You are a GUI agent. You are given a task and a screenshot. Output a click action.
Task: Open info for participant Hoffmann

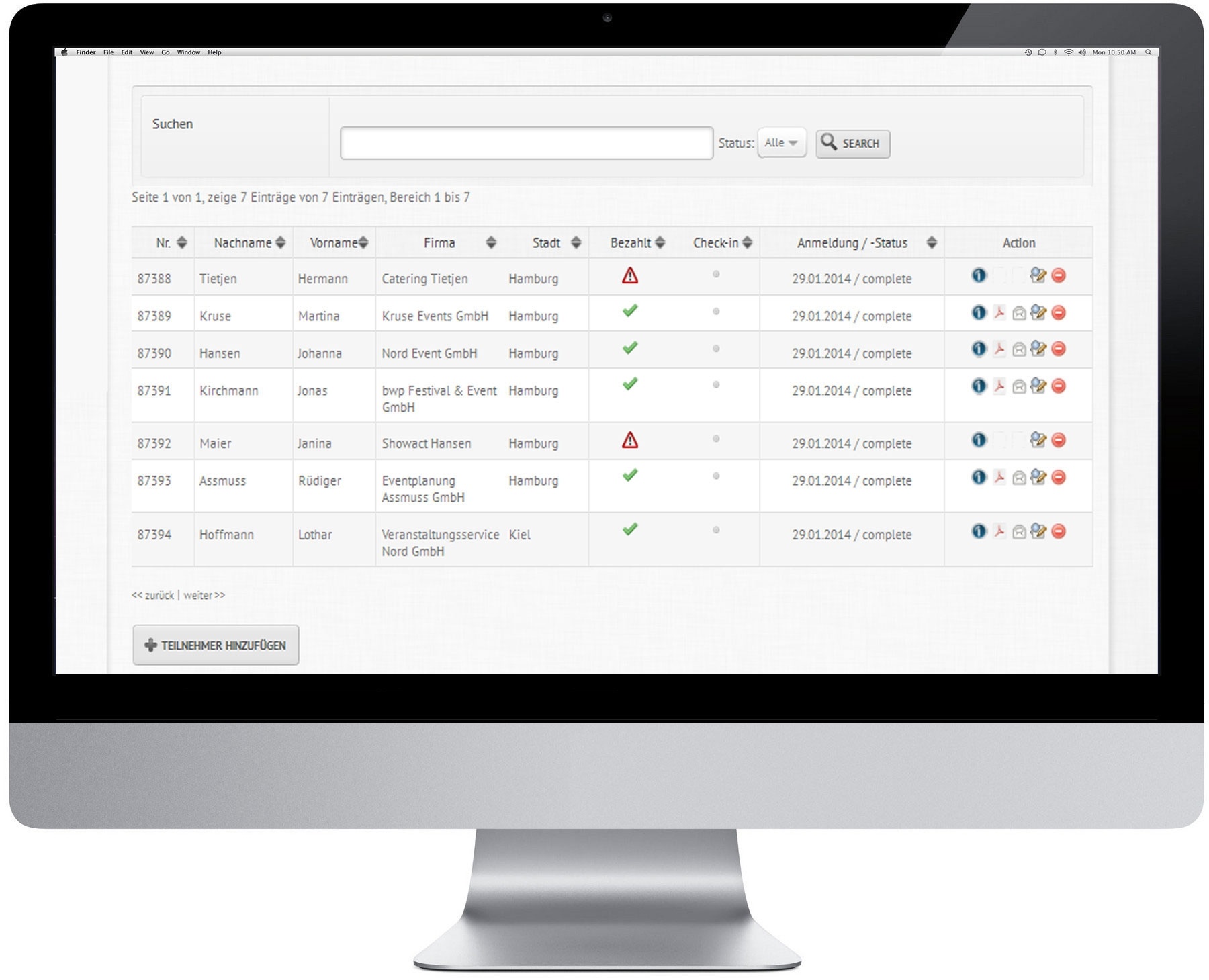point(979,531)
